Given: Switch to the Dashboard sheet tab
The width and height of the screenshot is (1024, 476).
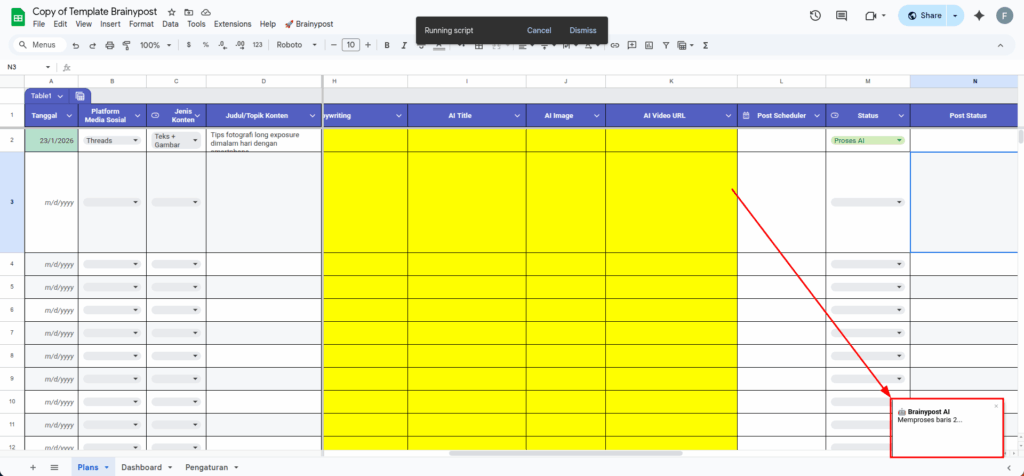Looking at the screenshot, I should [x=144, y=467].
